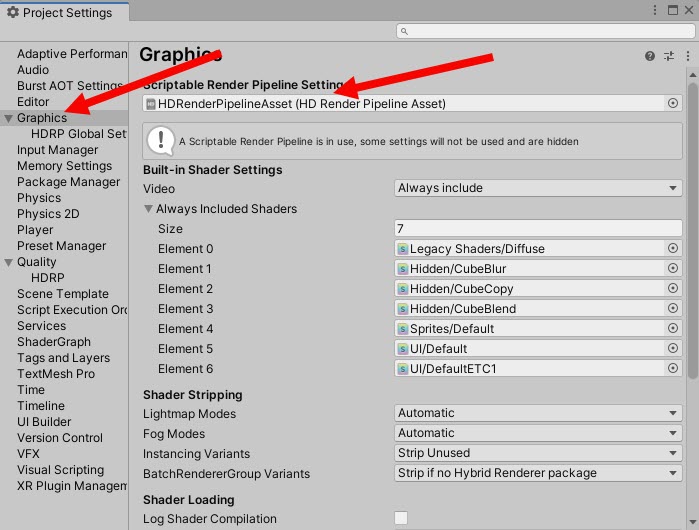Open the VFX settings category
This screenshot has width=699, height=530.
tap(28, 454)
